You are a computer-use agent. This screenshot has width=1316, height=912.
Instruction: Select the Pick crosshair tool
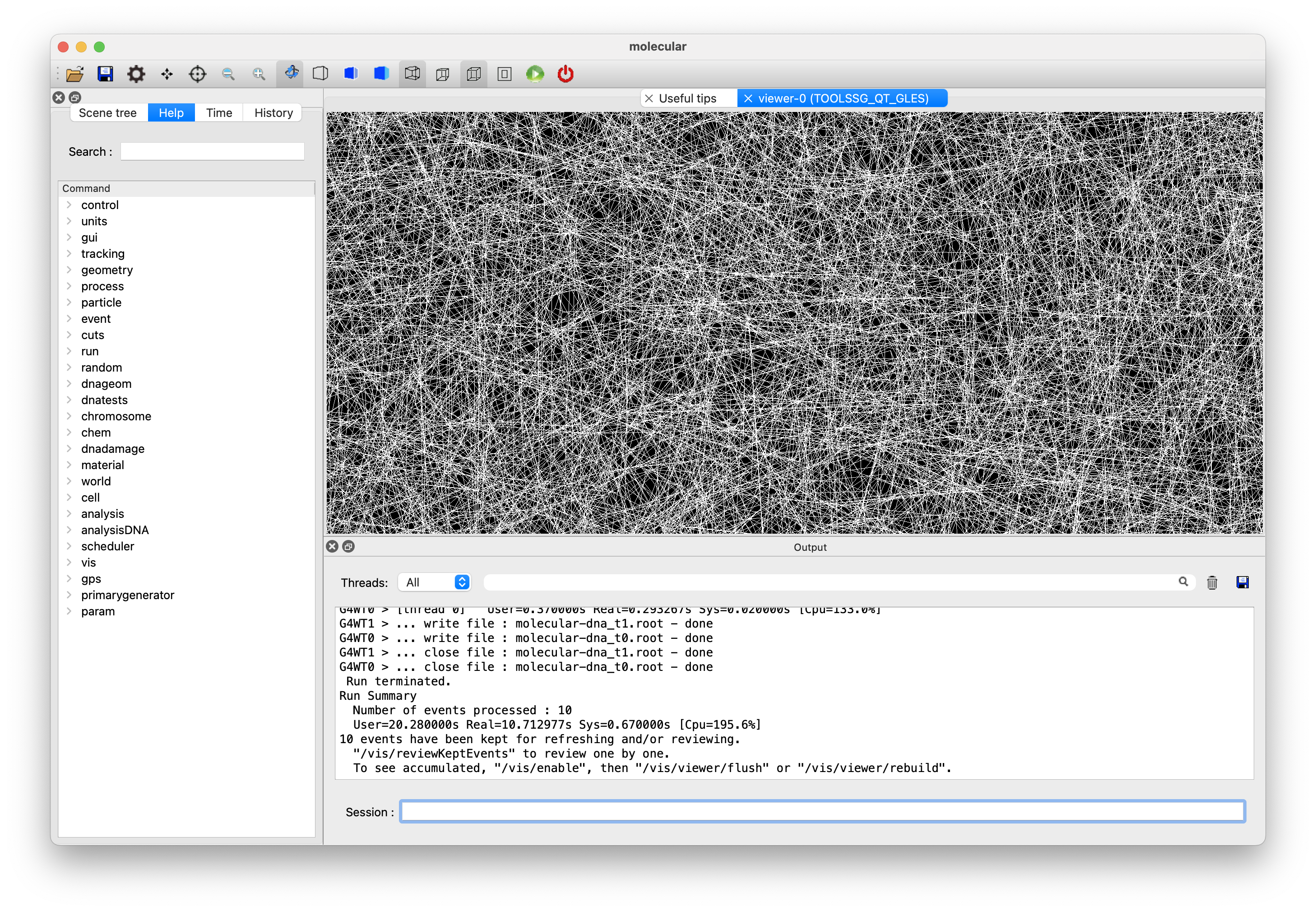[197, 74]
